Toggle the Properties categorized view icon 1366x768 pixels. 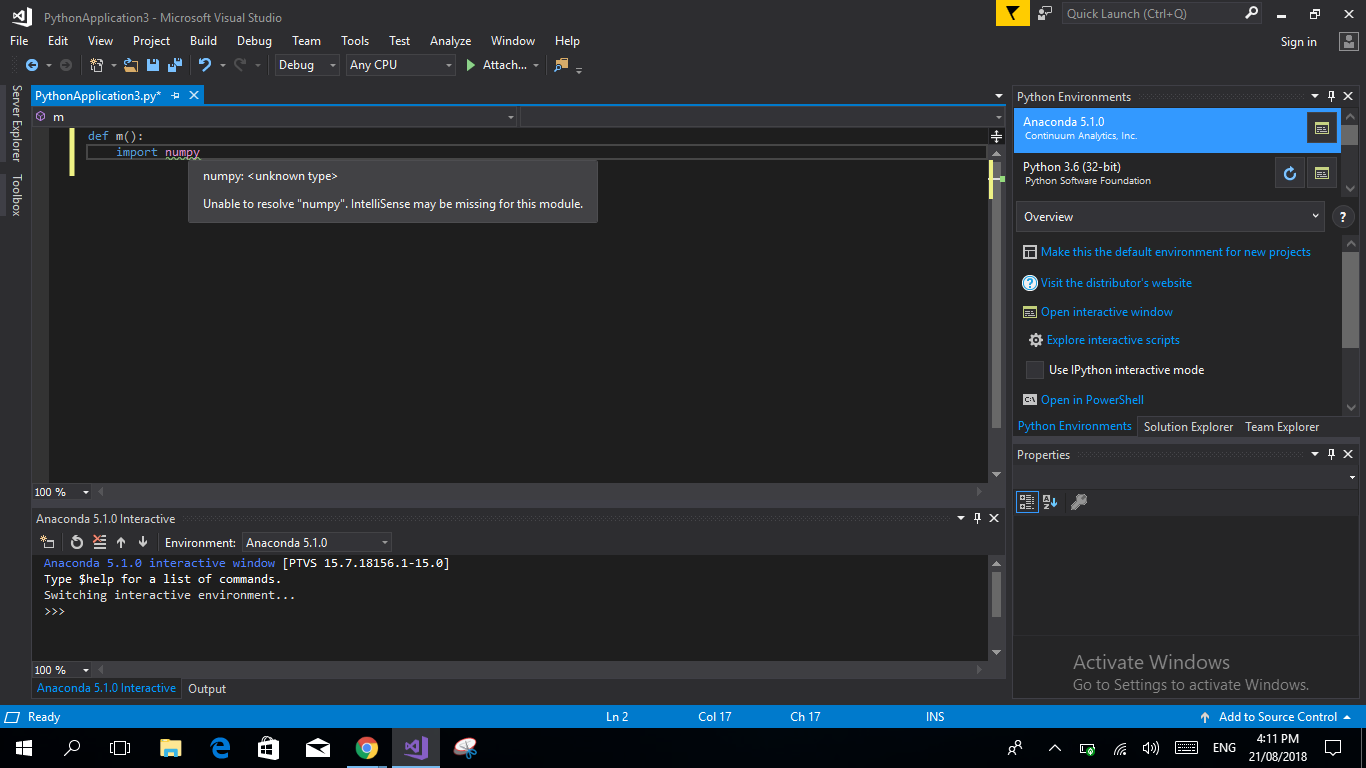tap(1027, 501)
